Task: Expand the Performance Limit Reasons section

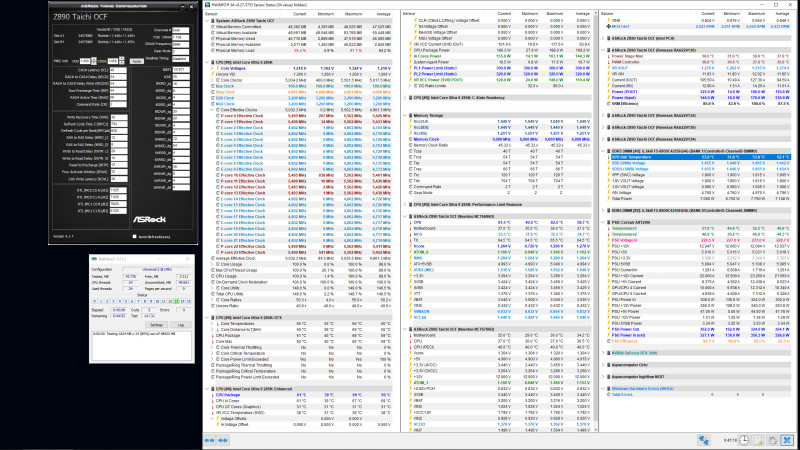Action: [x=405, y=205]
